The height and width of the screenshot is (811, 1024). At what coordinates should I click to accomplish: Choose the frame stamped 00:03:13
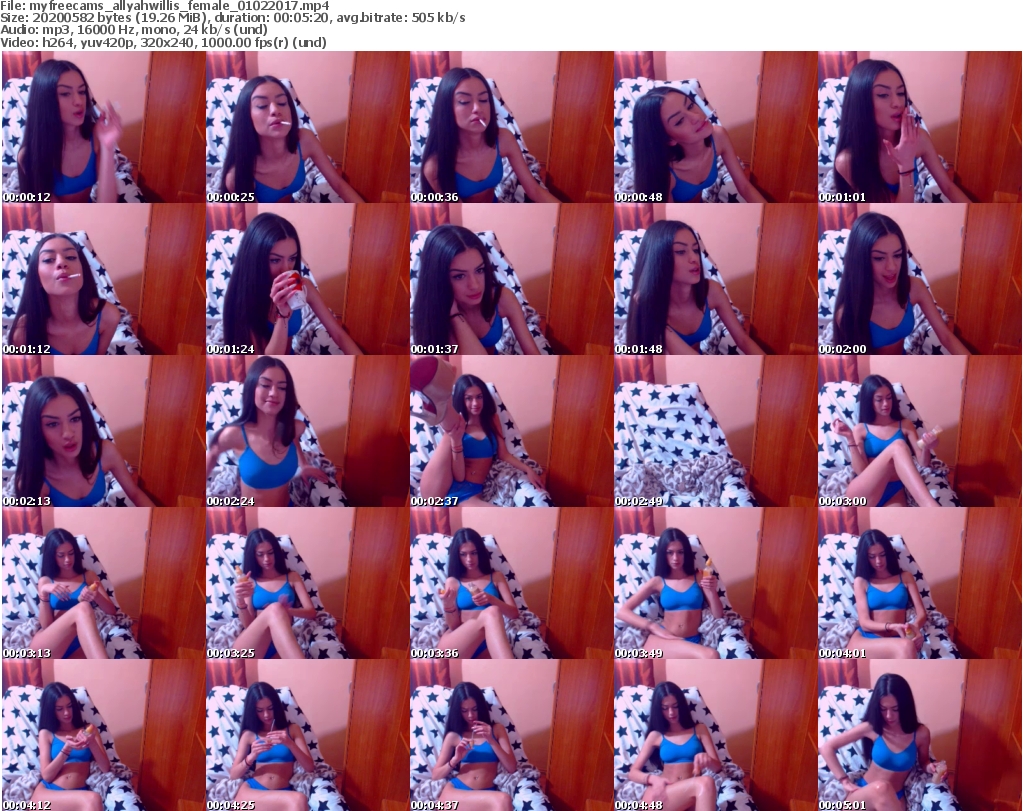coord(104,584)
